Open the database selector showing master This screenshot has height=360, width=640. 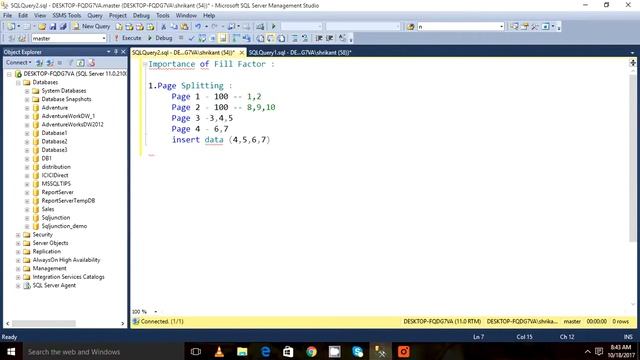(x=69, y=38)
